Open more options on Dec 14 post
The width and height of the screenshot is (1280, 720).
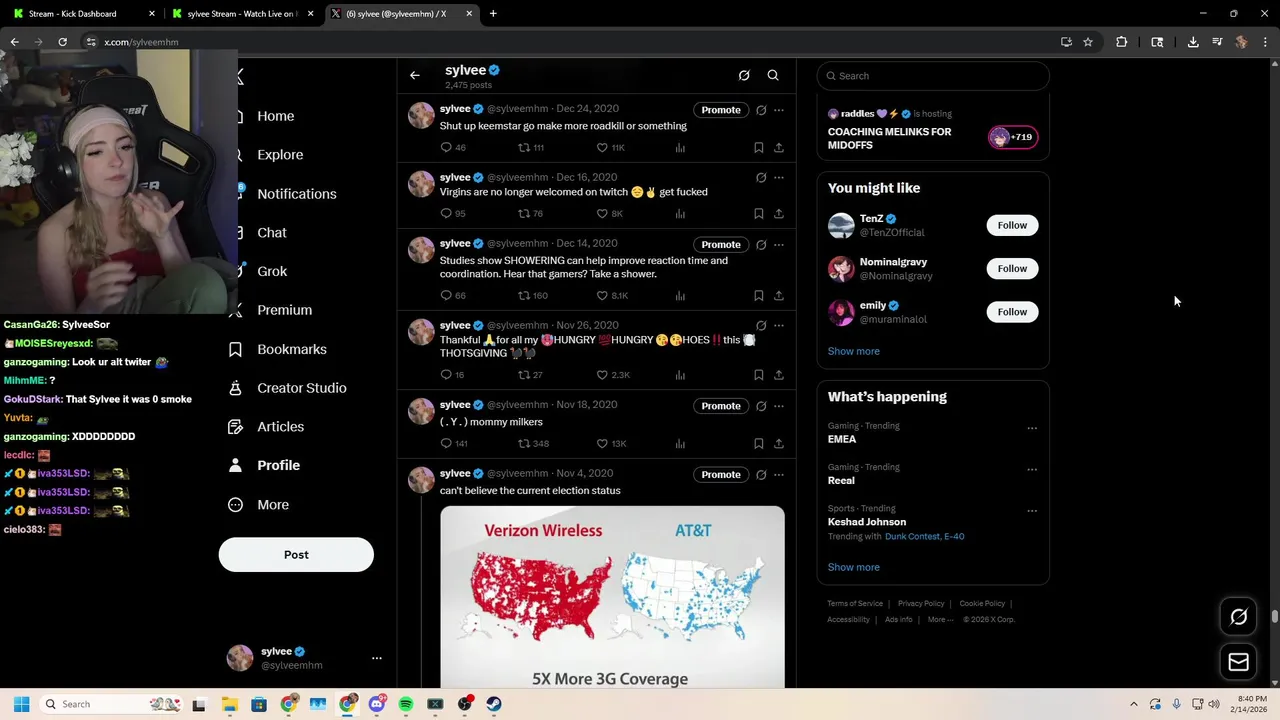(779, 245)
